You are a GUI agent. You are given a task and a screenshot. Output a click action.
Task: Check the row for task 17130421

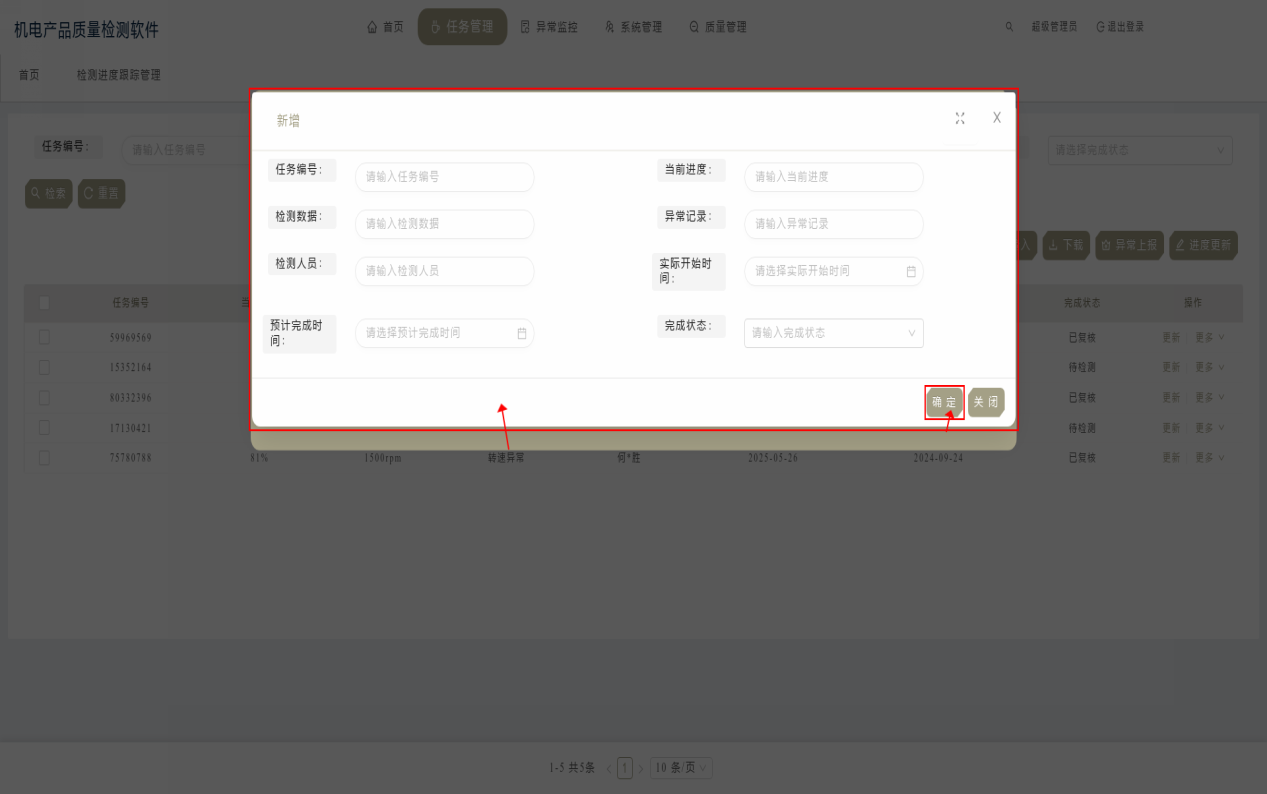click(44, 427)
